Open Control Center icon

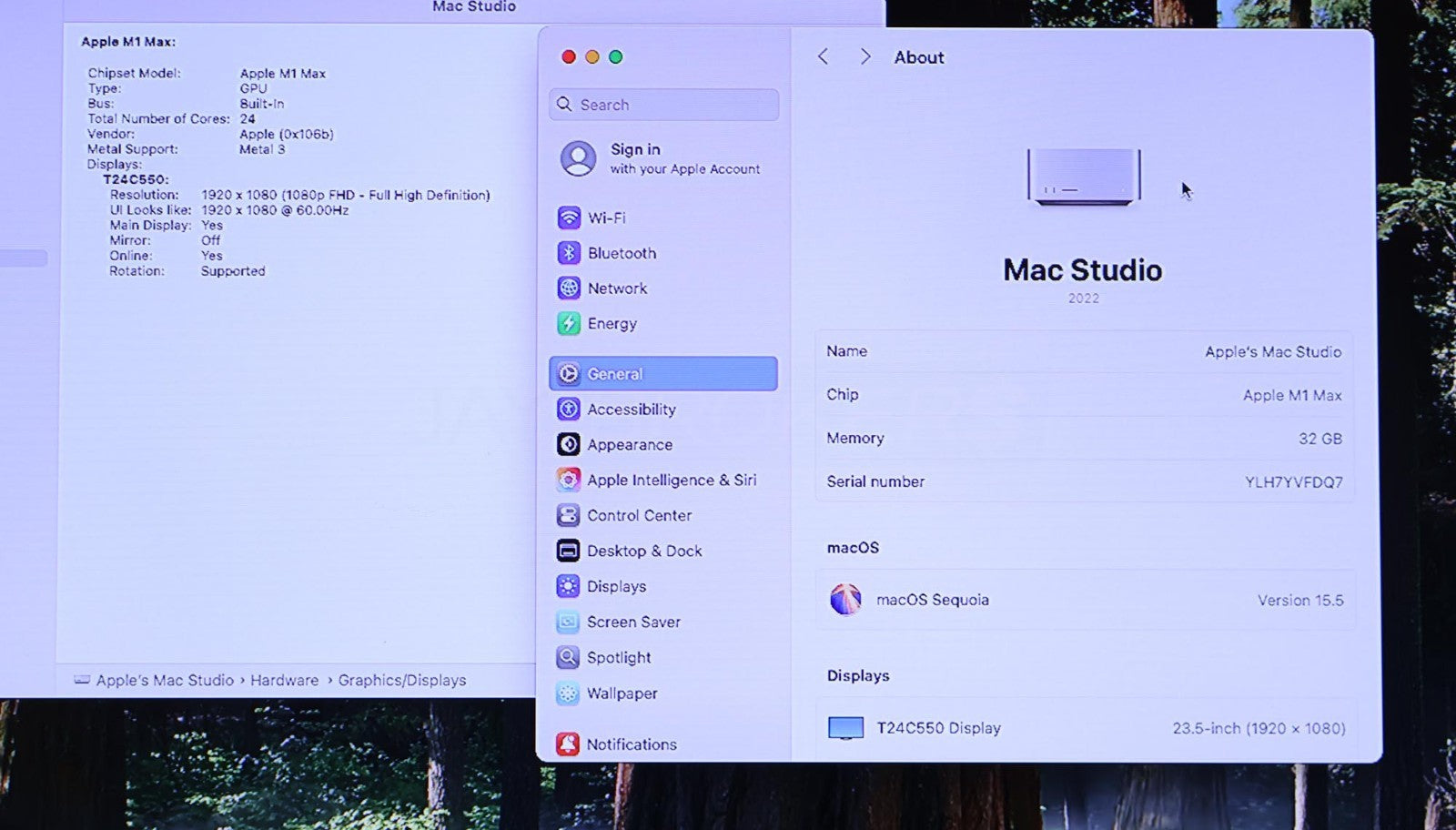(569, 515)
